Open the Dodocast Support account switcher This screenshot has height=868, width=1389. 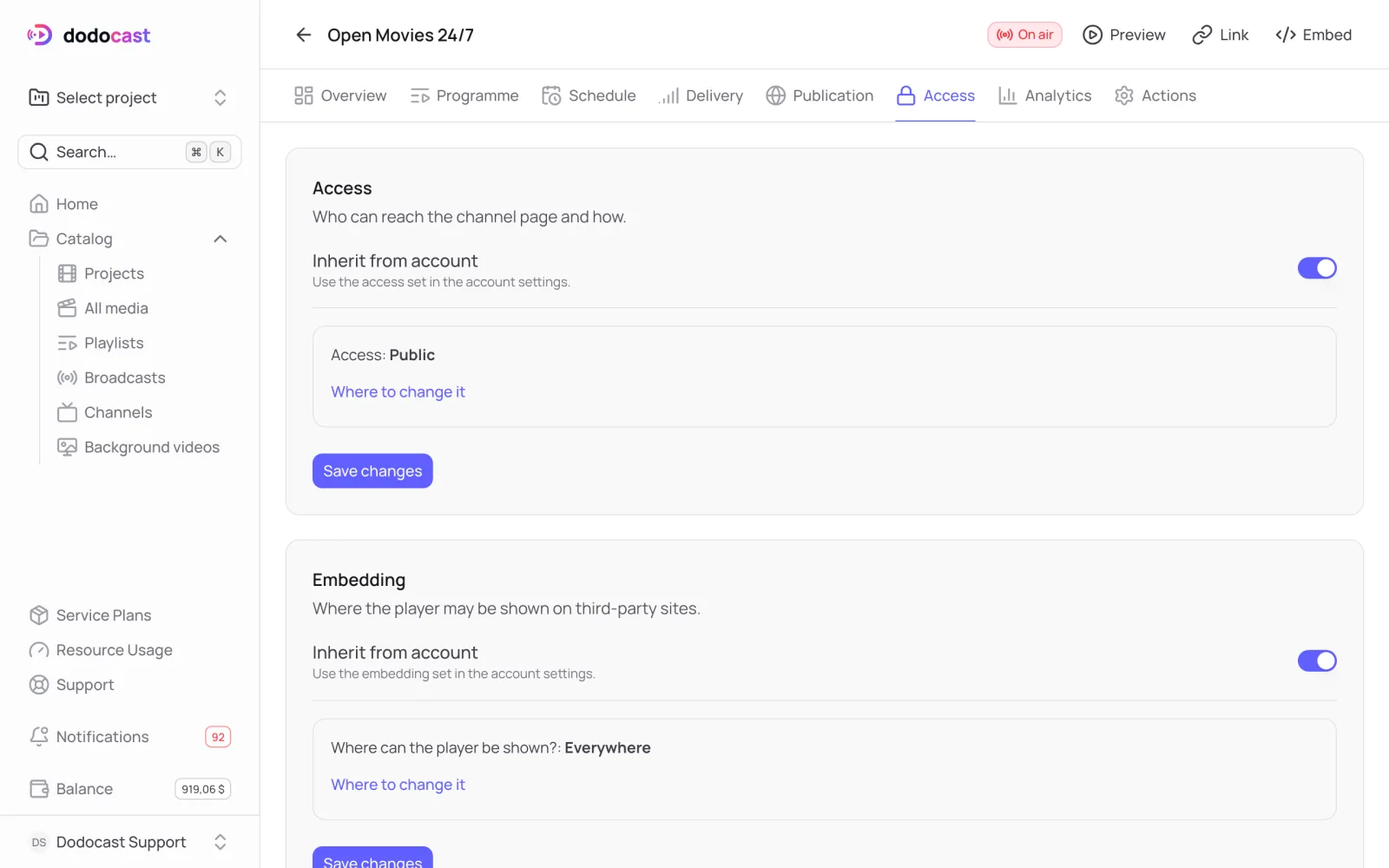129,842
